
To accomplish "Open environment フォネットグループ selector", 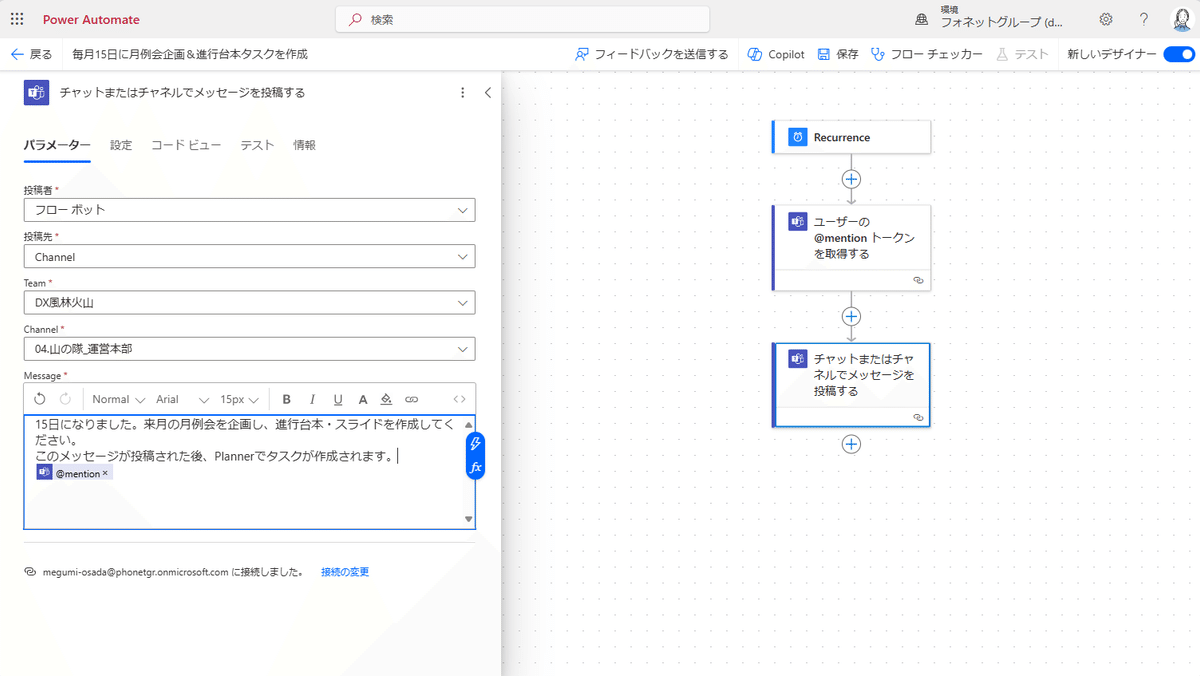I will [x=1002, y=19].
